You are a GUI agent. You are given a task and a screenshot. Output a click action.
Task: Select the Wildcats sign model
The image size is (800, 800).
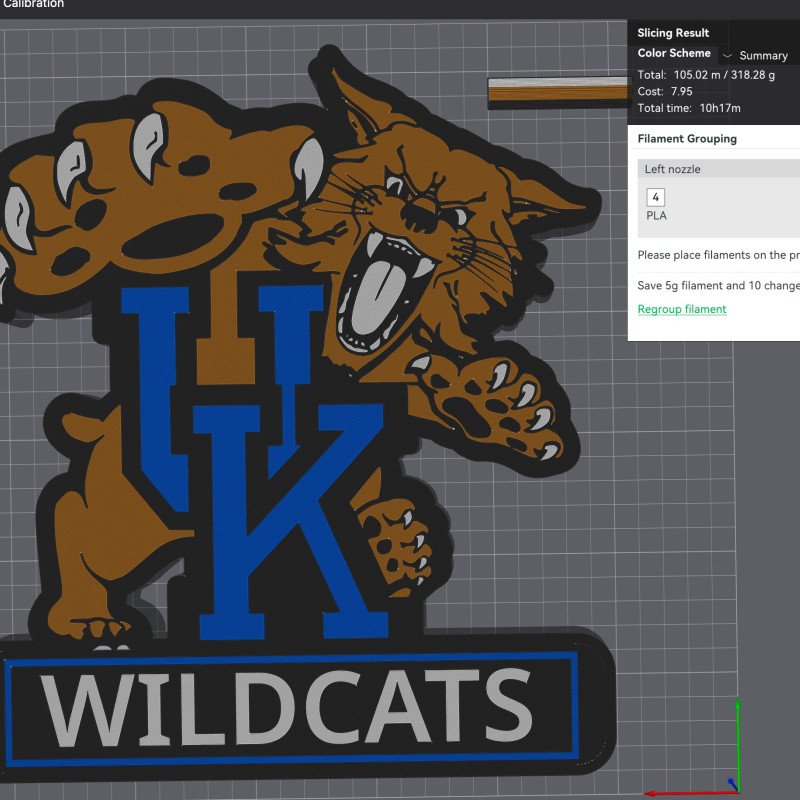click(x=290, y=705)
